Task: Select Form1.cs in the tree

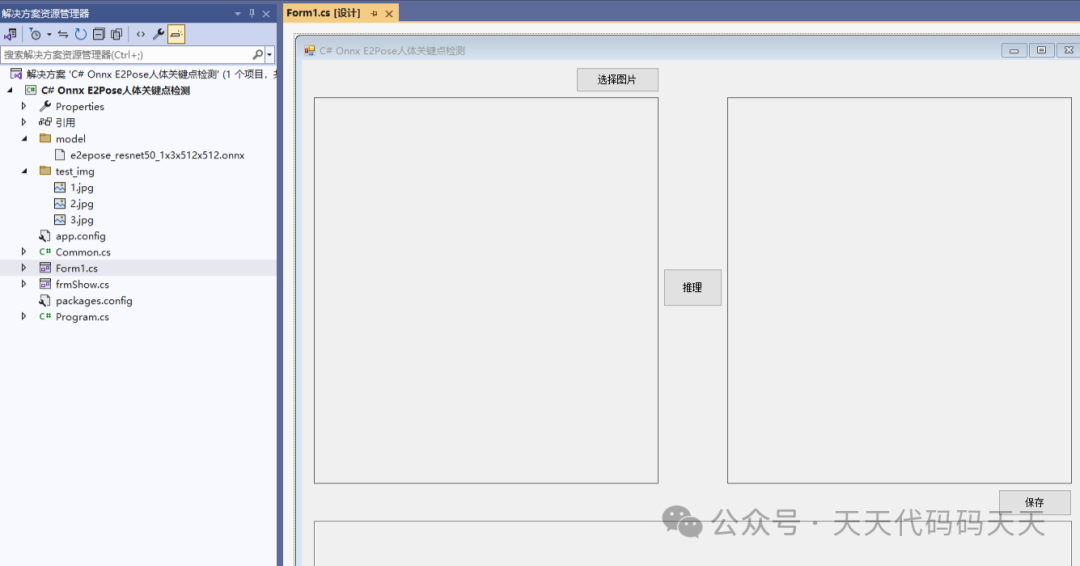Action: 76,269
